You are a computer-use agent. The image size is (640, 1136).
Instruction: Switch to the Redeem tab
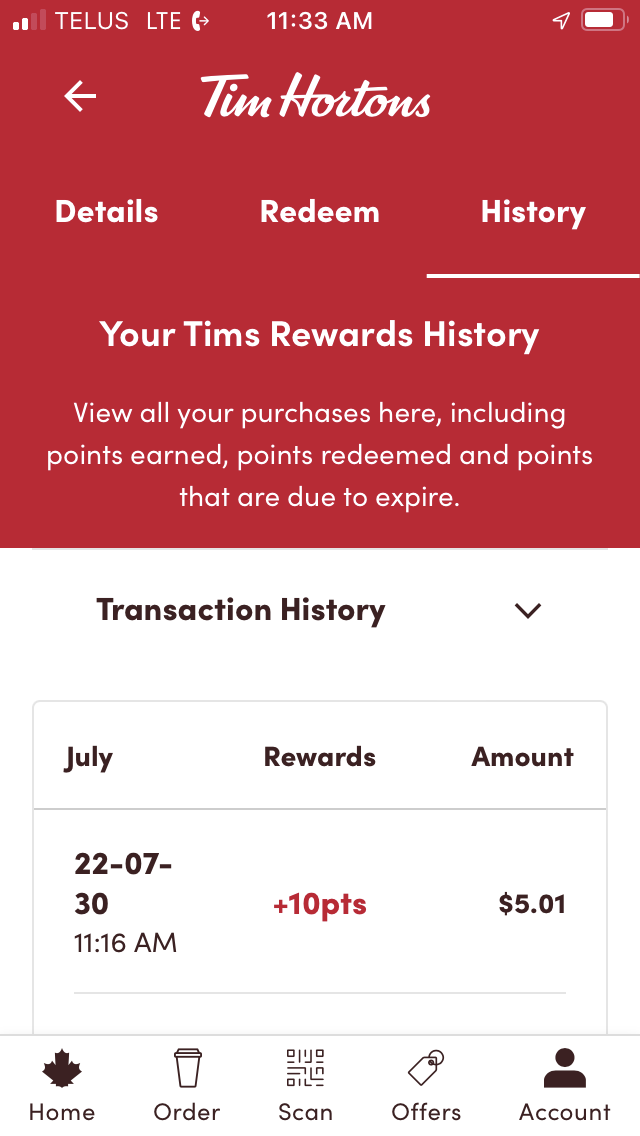pos(319,212)
